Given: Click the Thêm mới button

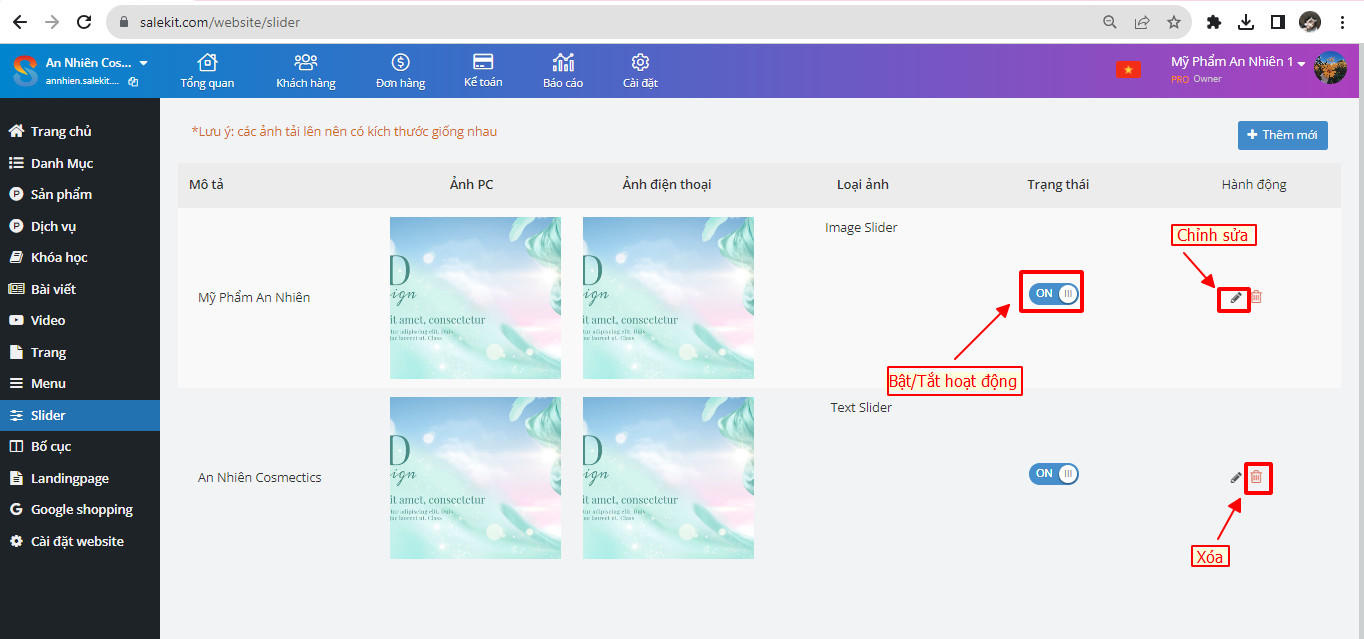Looking at the screenshot, I should point(1282,135).
